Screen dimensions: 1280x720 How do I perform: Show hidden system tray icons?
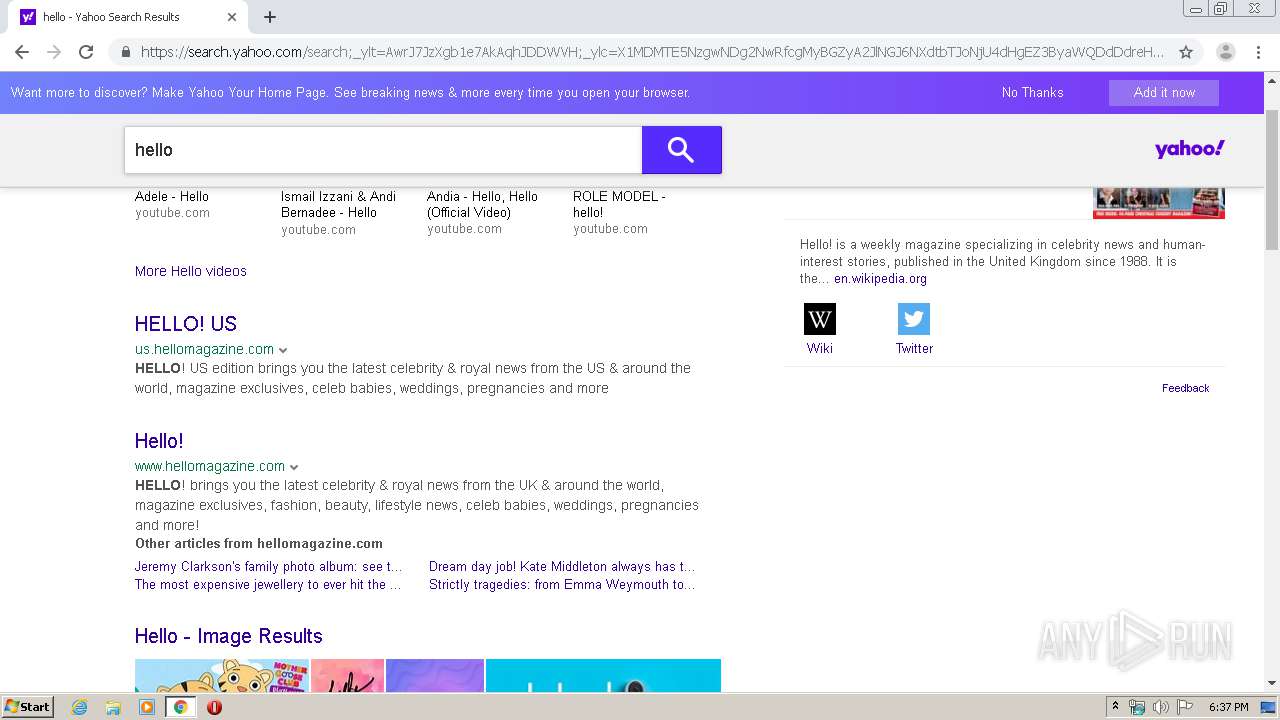[1115, 707]
